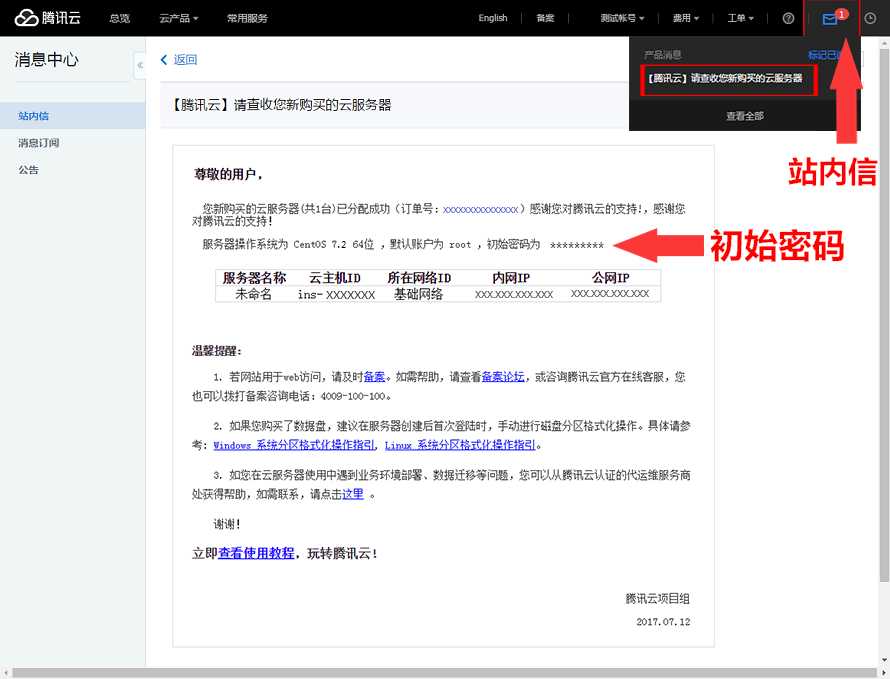
Task: Open the 备案论坛 link
Action: point(503,377)
